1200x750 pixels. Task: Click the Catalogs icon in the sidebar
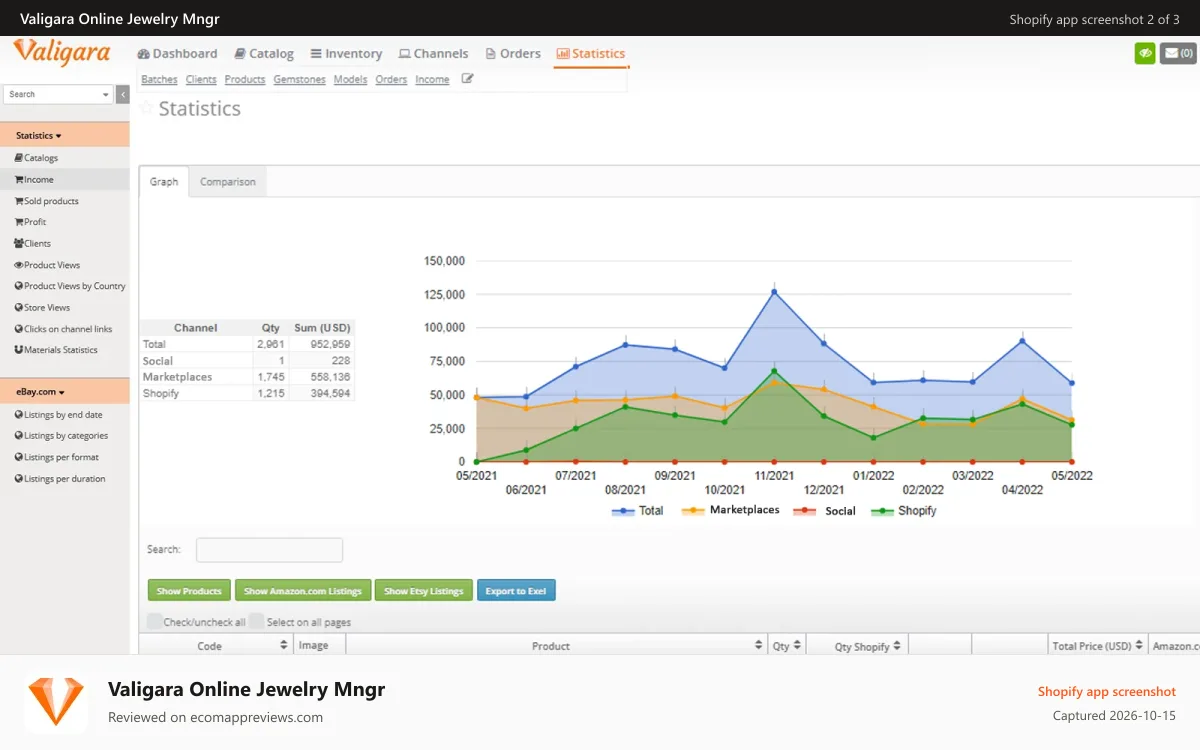point(18,158)
